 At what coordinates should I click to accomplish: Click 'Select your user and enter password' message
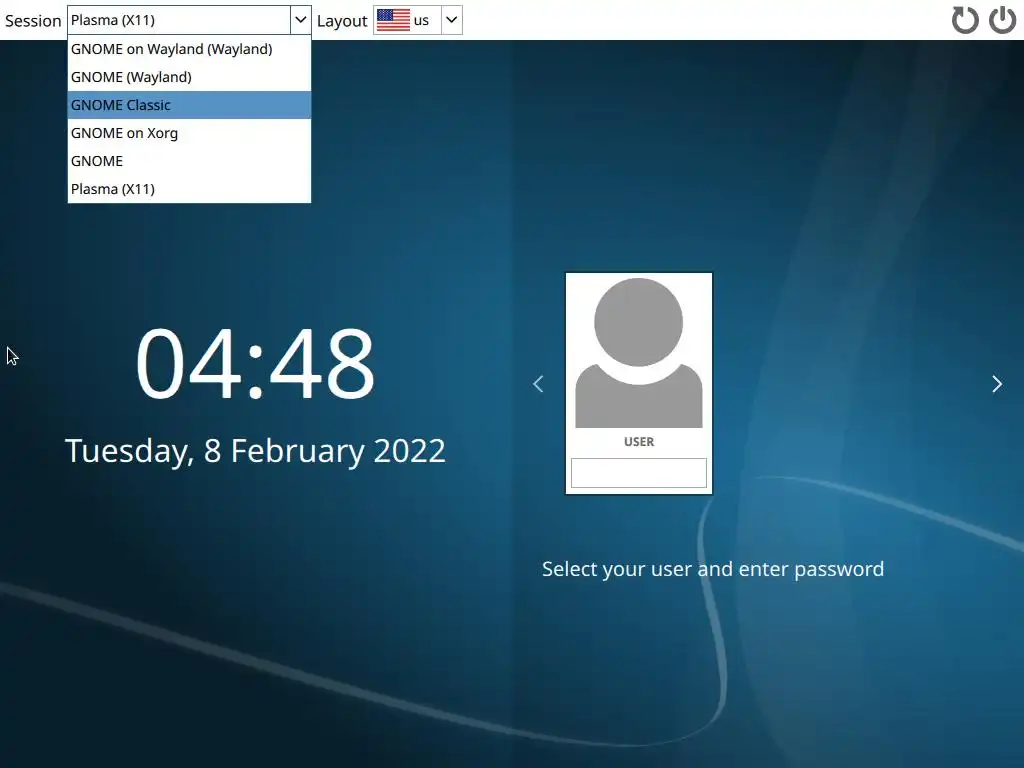pos(713,569)
